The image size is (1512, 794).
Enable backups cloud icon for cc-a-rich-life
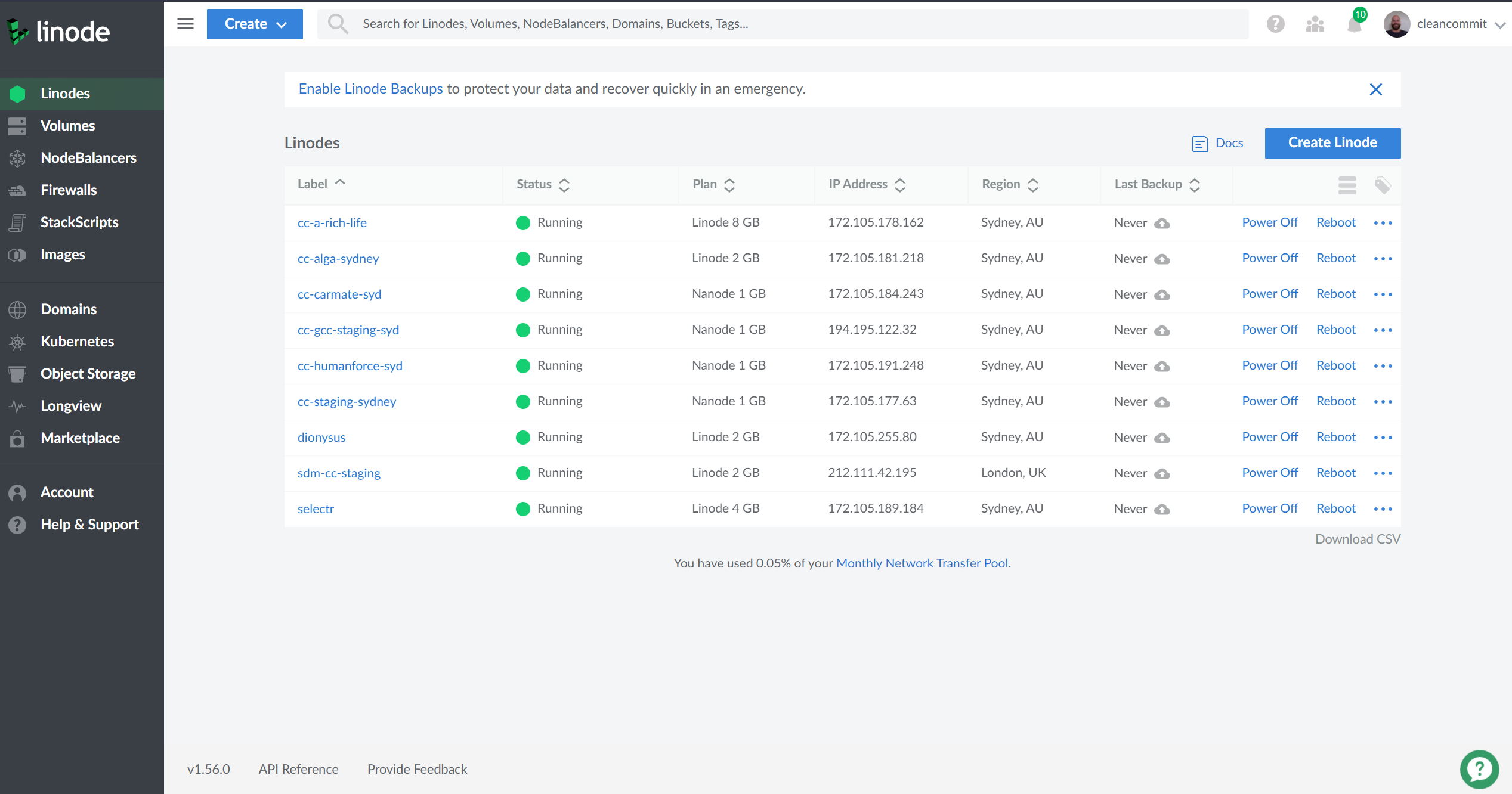click(1162, 224)
